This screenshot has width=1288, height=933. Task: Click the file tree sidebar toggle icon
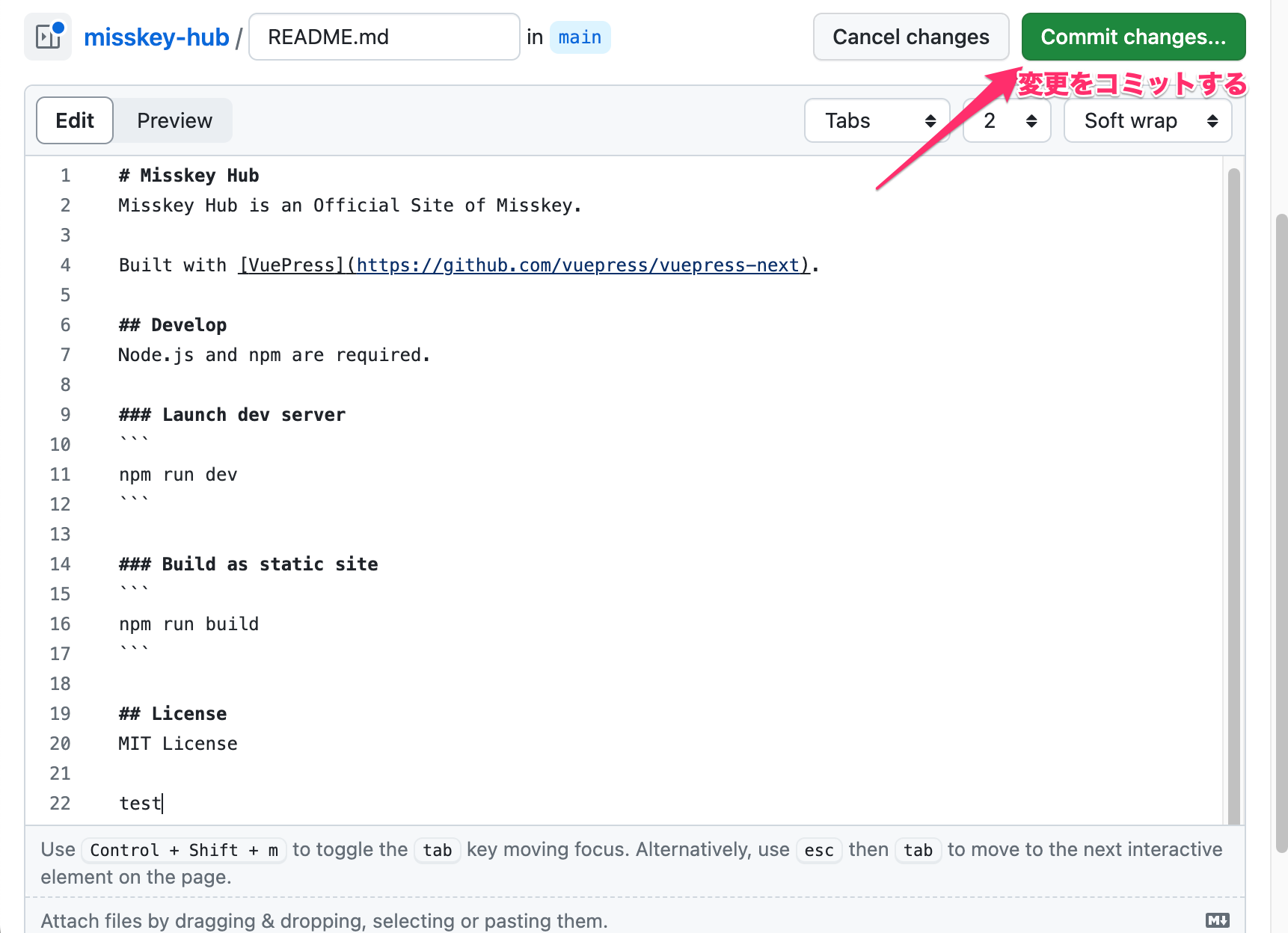click(x=48, y=37)
